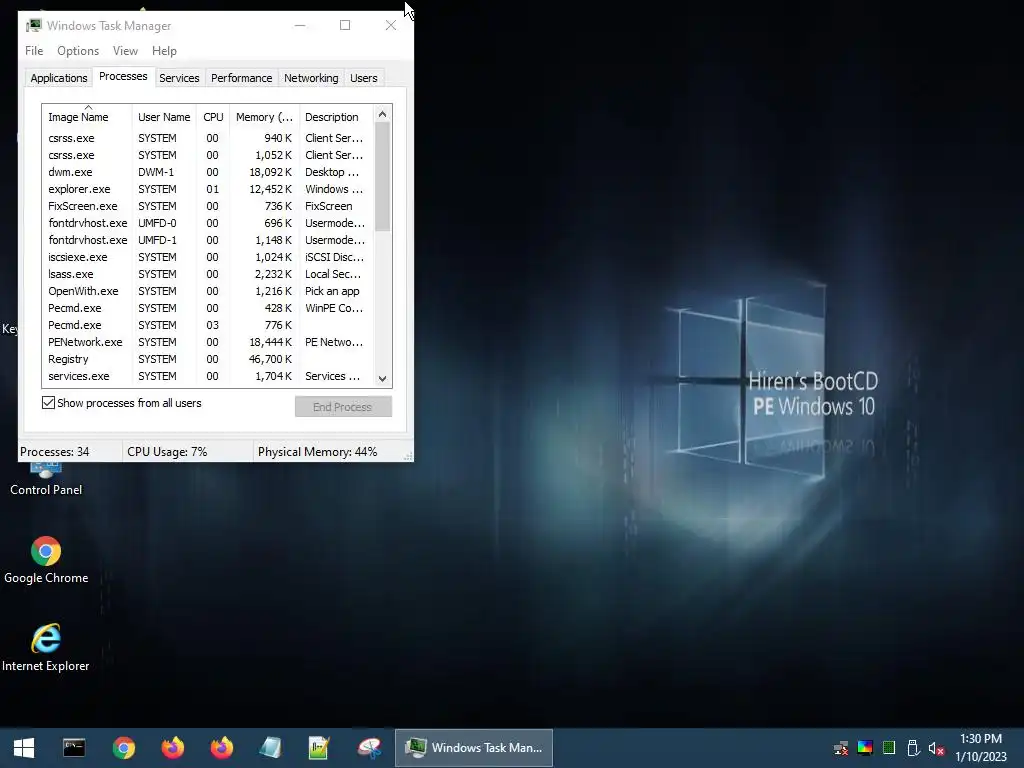Open the Snipping Tool scissors icon
Viewport: 1024px width, 768px height.
tap(369, 748)
